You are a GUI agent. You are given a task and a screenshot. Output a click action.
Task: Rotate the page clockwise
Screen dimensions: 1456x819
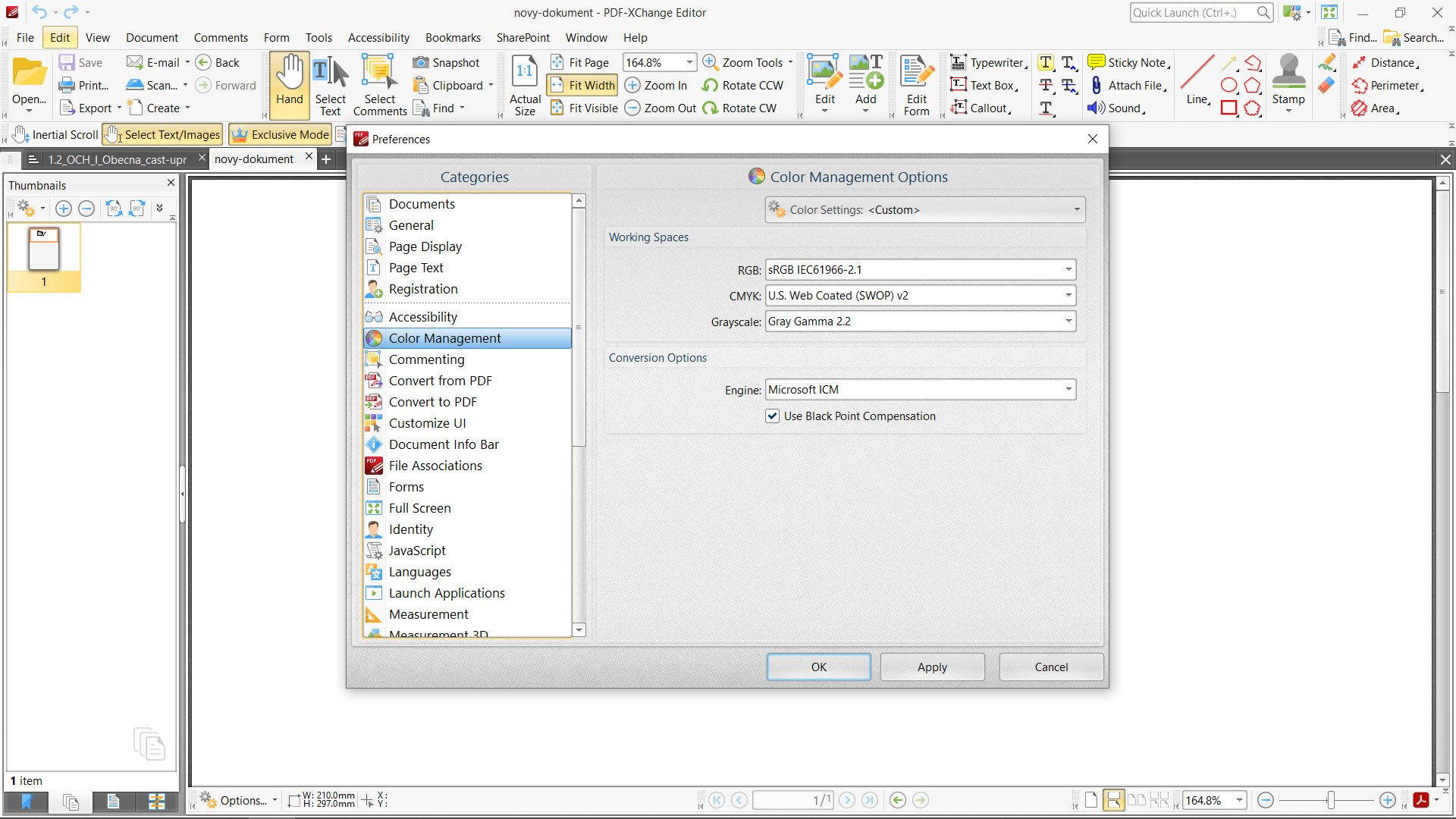(740, 108)
